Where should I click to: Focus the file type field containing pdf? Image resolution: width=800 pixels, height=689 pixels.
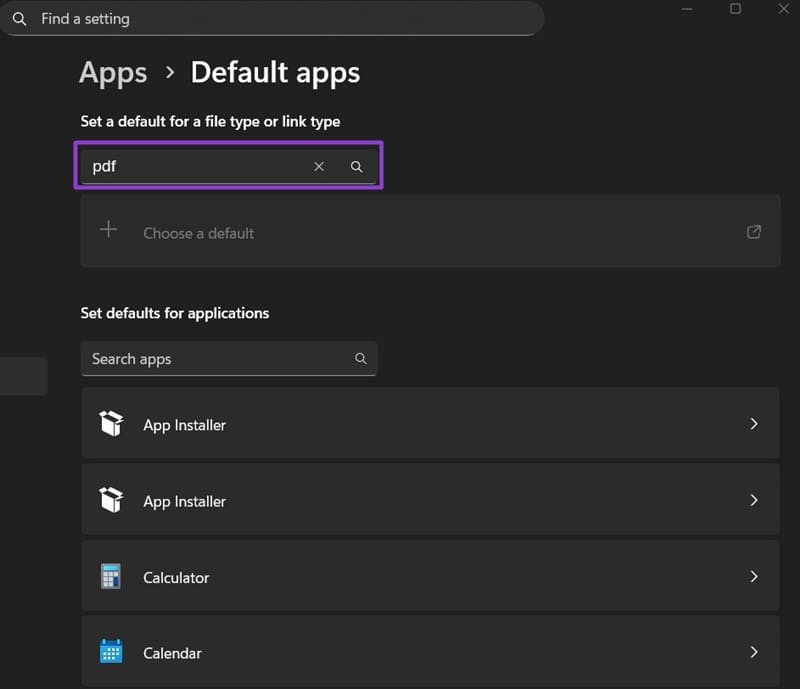tap(195, 167)
